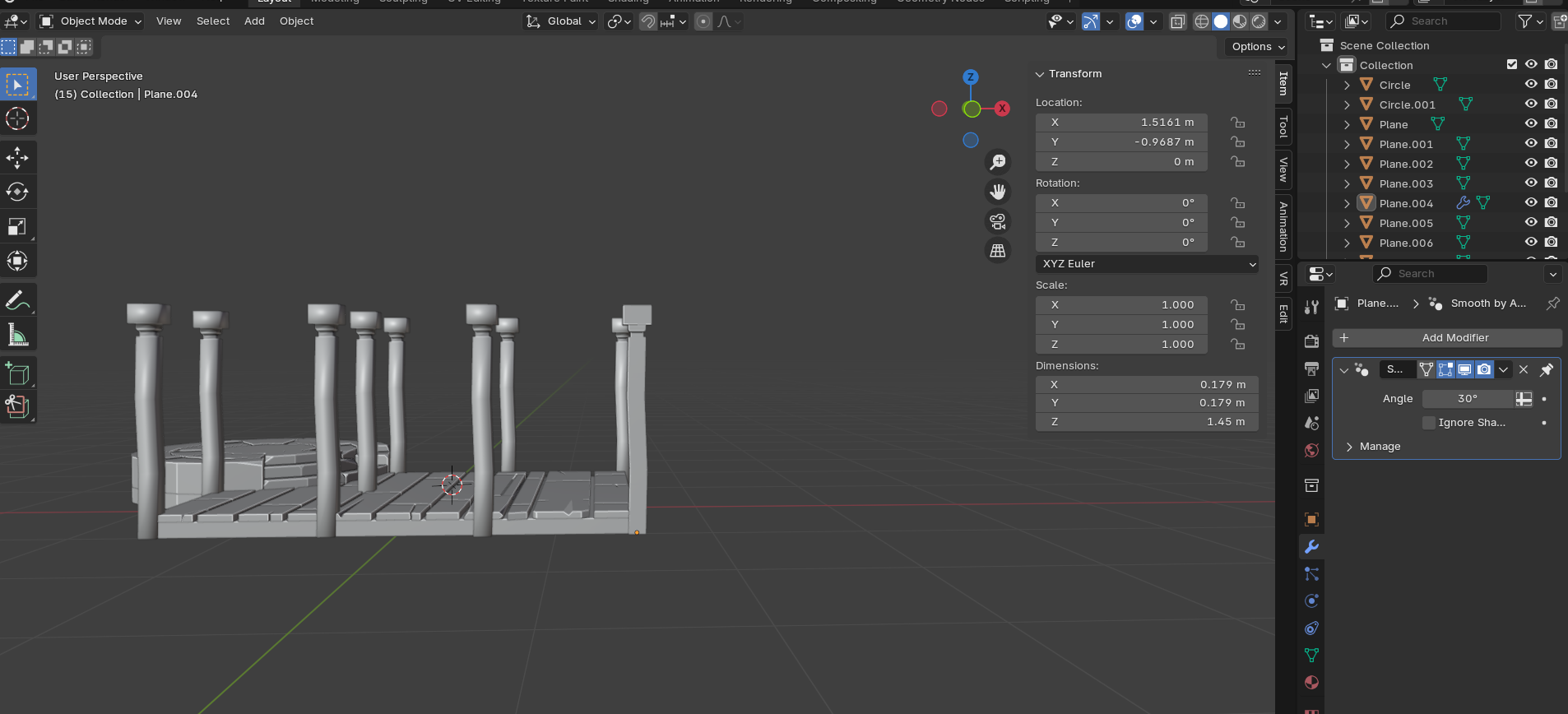This screenshot has height=714, width=1568.
Task: Select the Measure tool
Action: point(17,335)
